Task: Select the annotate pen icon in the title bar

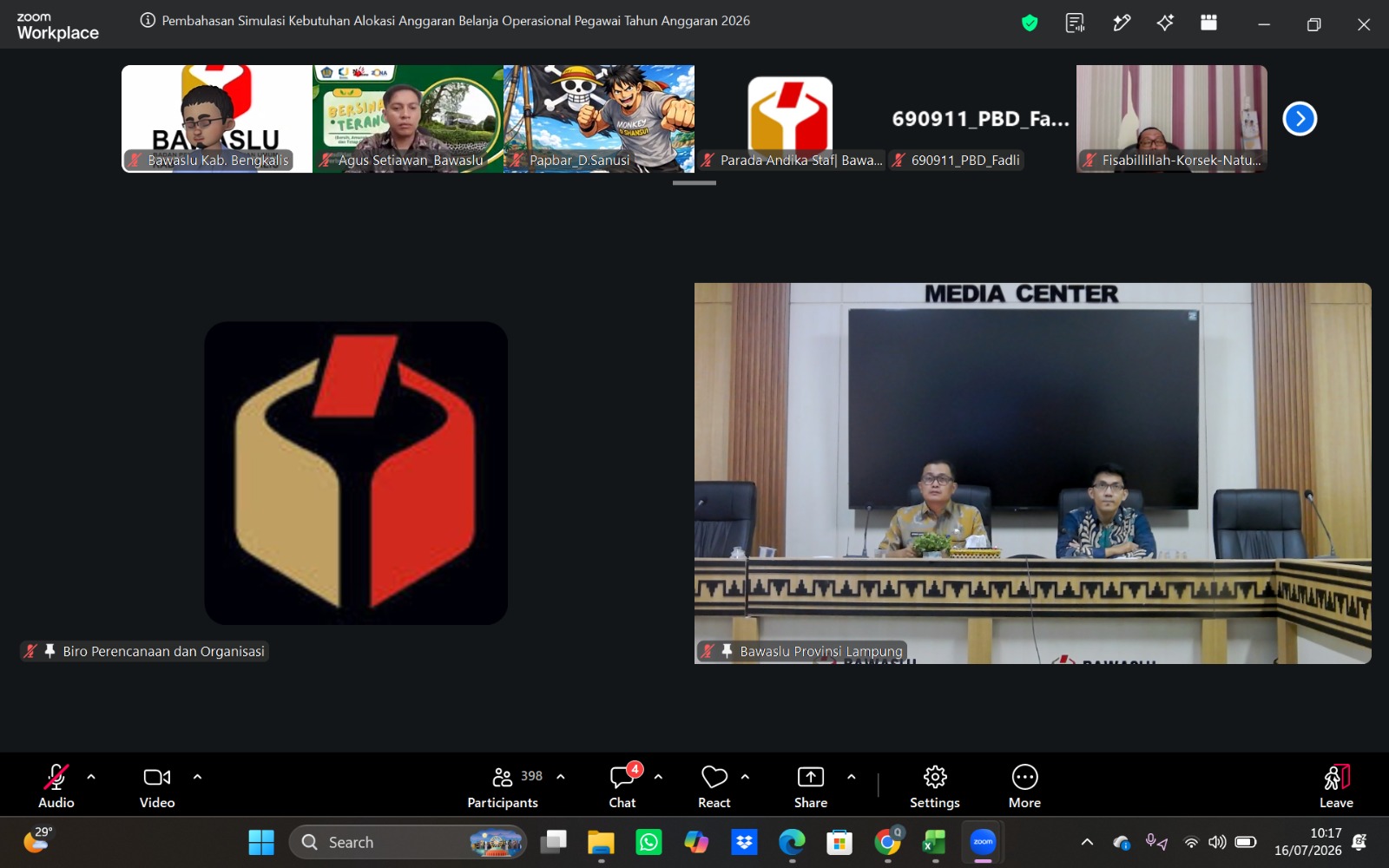Action: coord(1122,23)
